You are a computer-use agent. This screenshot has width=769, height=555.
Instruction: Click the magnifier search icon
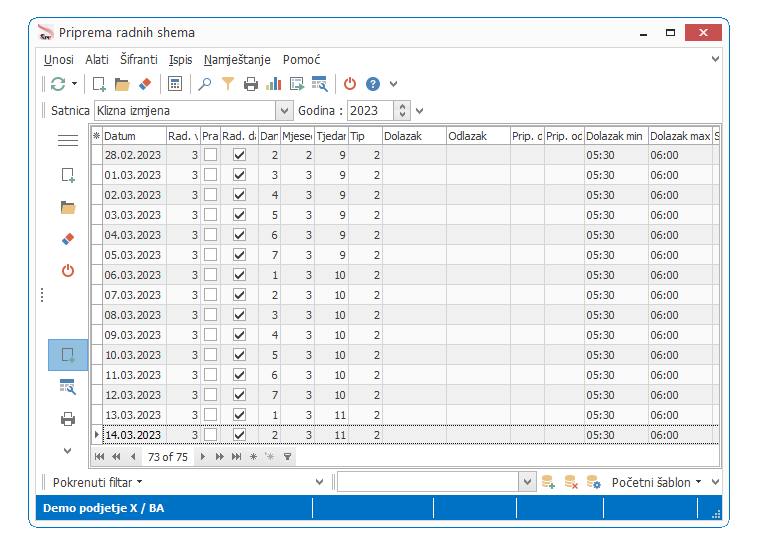205,84
